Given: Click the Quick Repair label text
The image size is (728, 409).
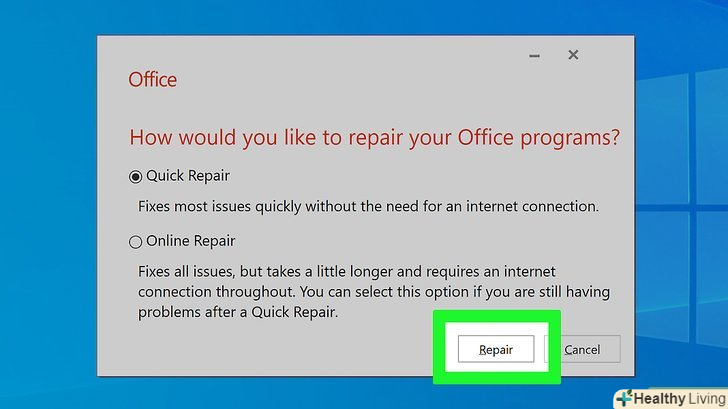Looking at the screenshot, I should click(x=188, y=176).
